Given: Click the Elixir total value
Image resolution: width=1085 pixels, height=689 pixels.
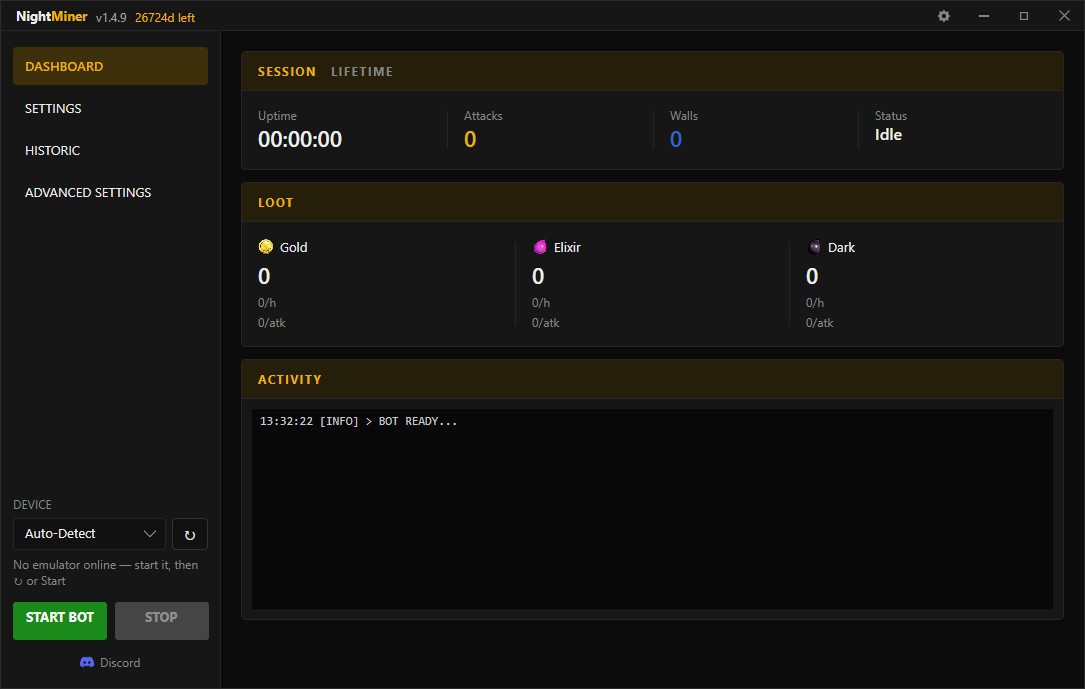Looking at the screenshot, I should [x=538, y=277].
